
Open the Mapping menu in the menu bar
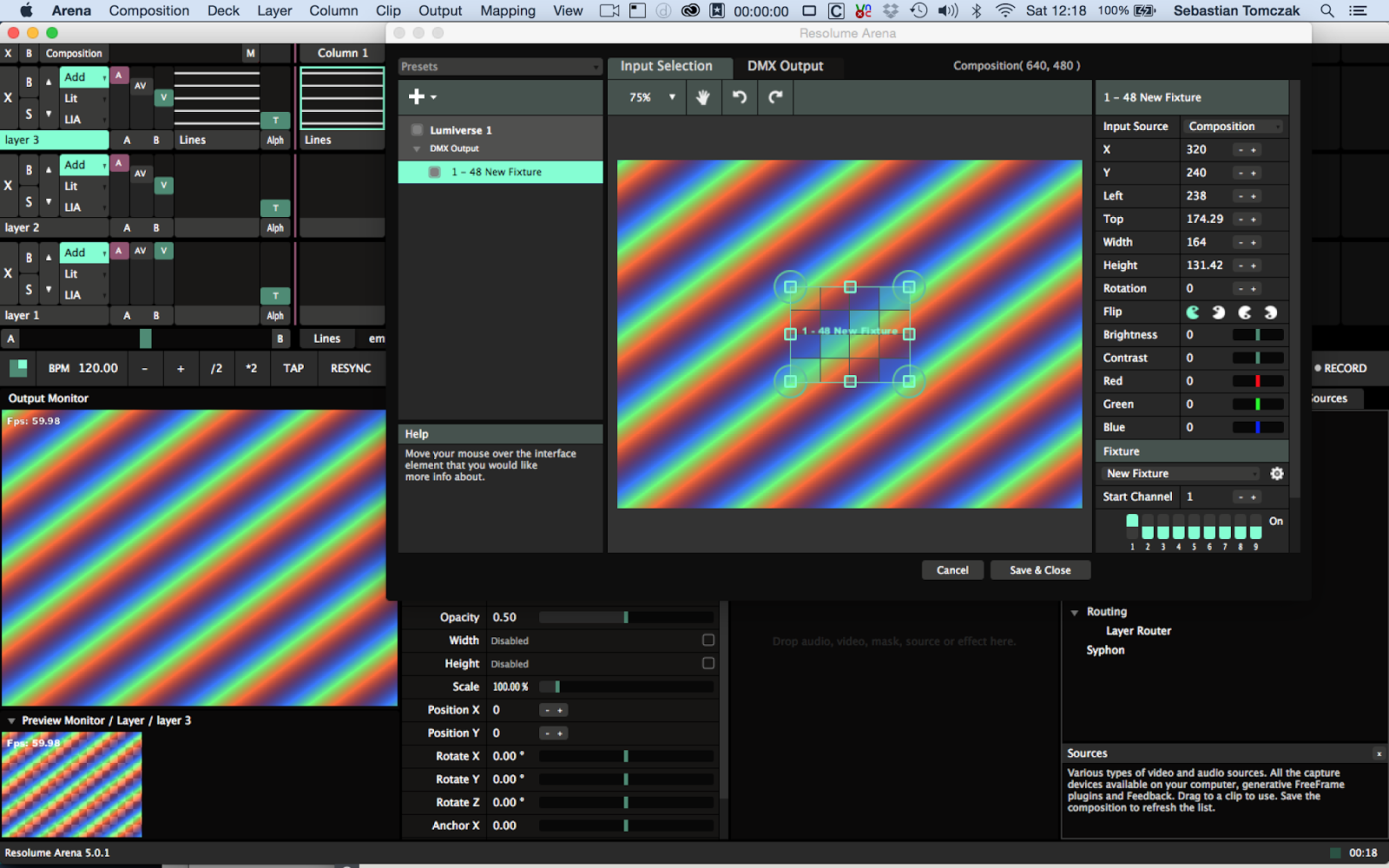click(x=507, y=10)
